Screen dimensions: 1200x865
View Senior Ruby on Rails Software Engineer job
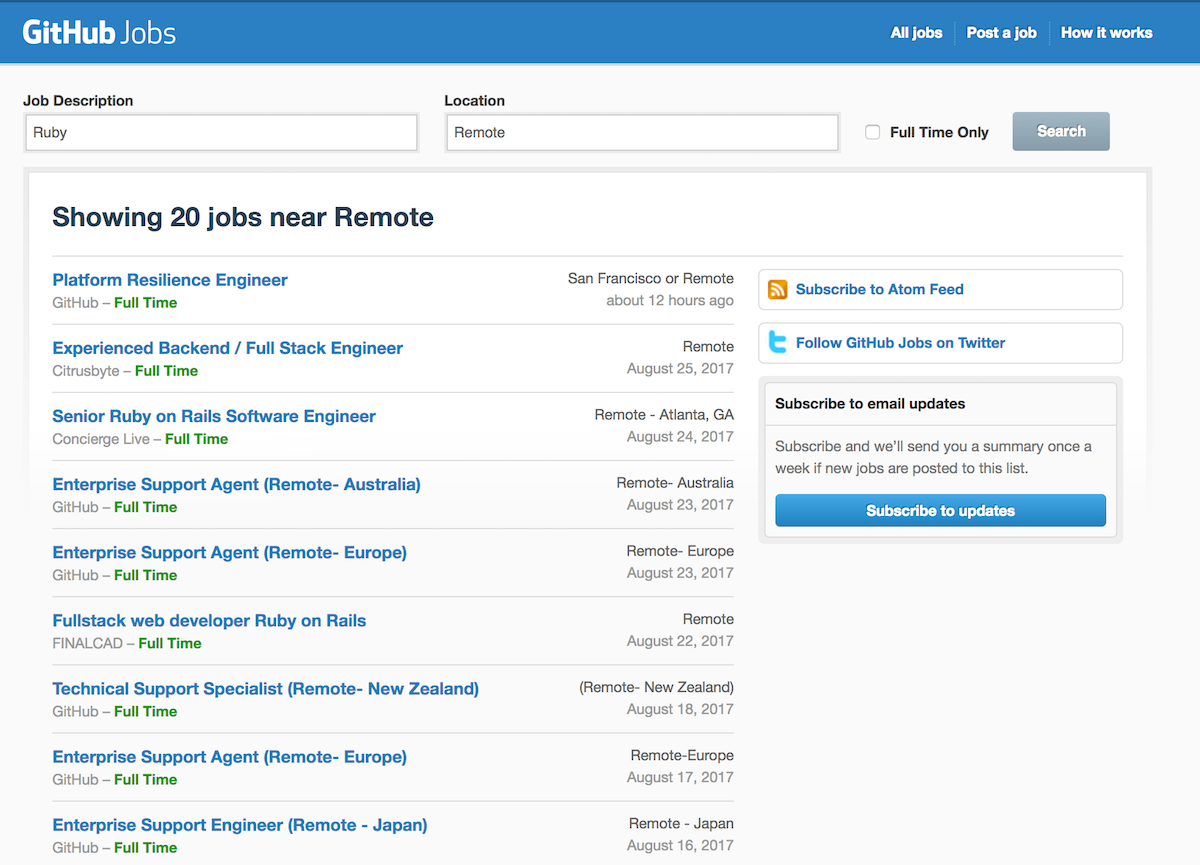214,416
